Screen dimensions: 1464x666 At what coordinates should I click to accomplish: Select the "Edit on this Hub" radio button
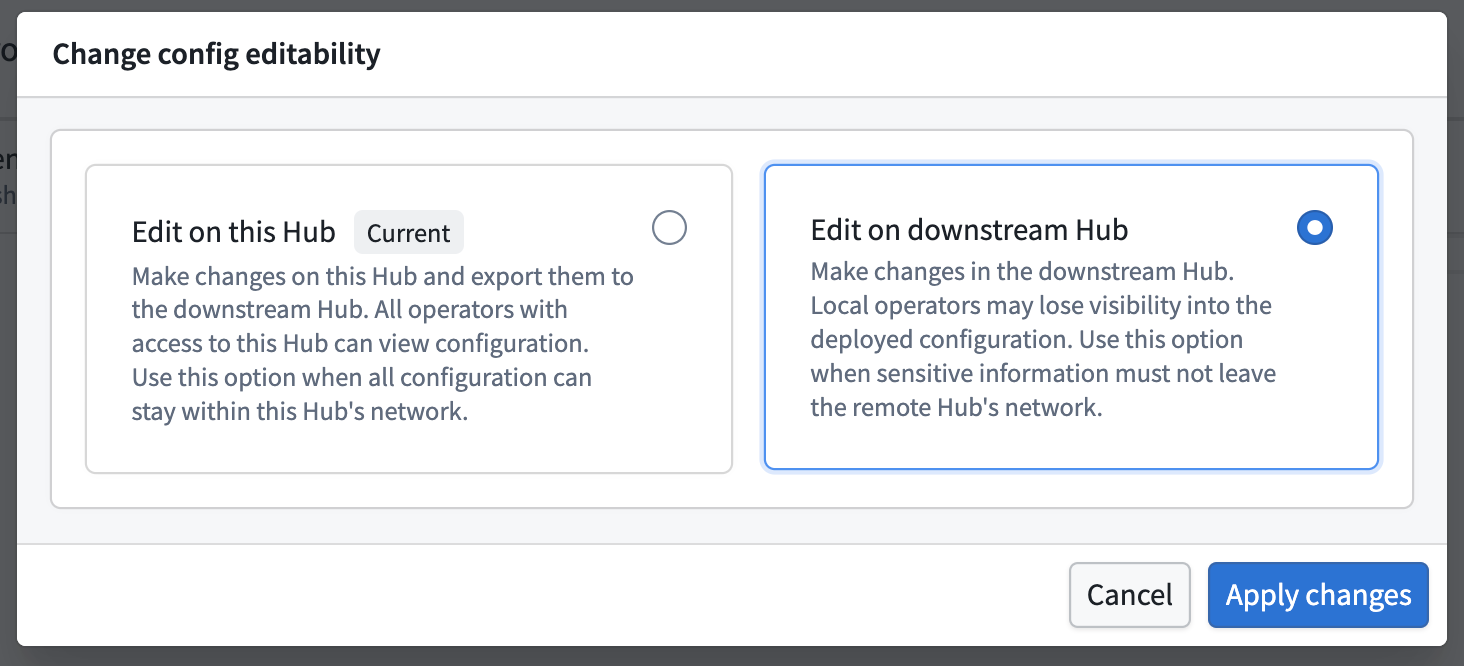(669, 229)
